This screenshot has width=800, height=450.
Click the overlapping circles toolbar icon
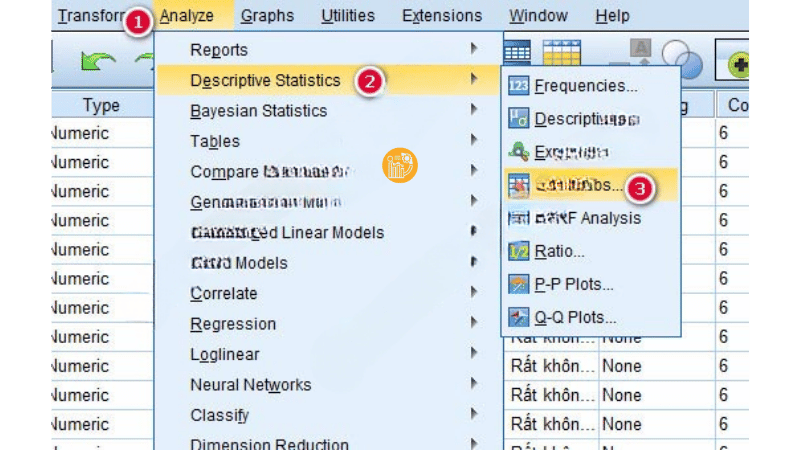(x=683, y=57)
